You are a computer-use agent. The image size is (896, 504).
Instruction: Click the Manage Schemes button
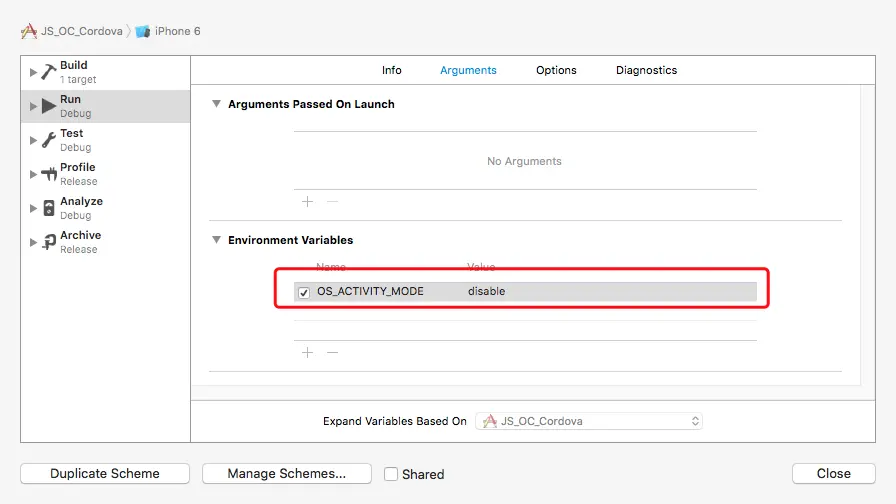[287, 474]
